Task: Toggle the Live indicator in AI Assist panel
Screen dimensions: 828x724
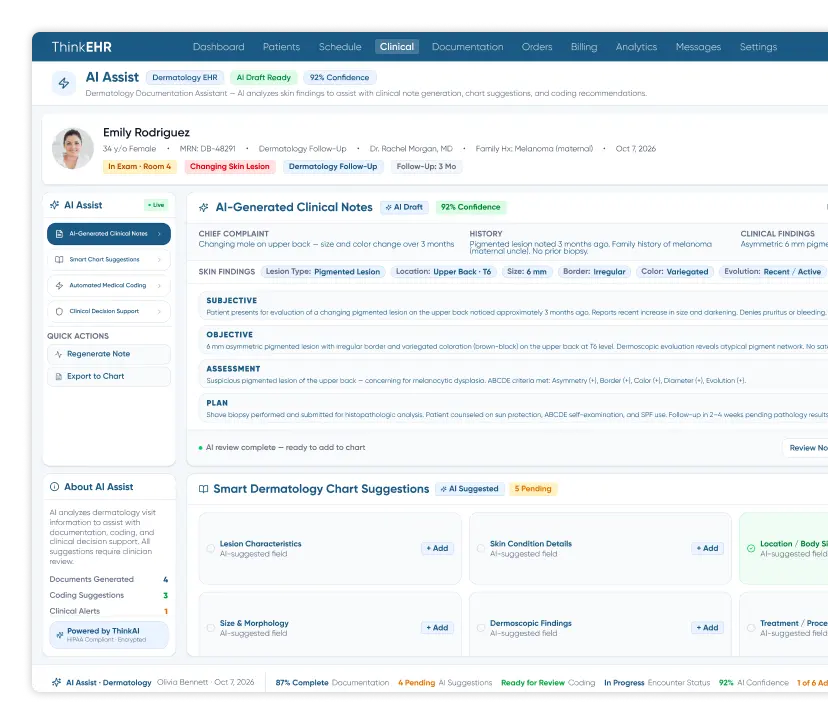Action: pyautogui.click(x=156, y=205)
